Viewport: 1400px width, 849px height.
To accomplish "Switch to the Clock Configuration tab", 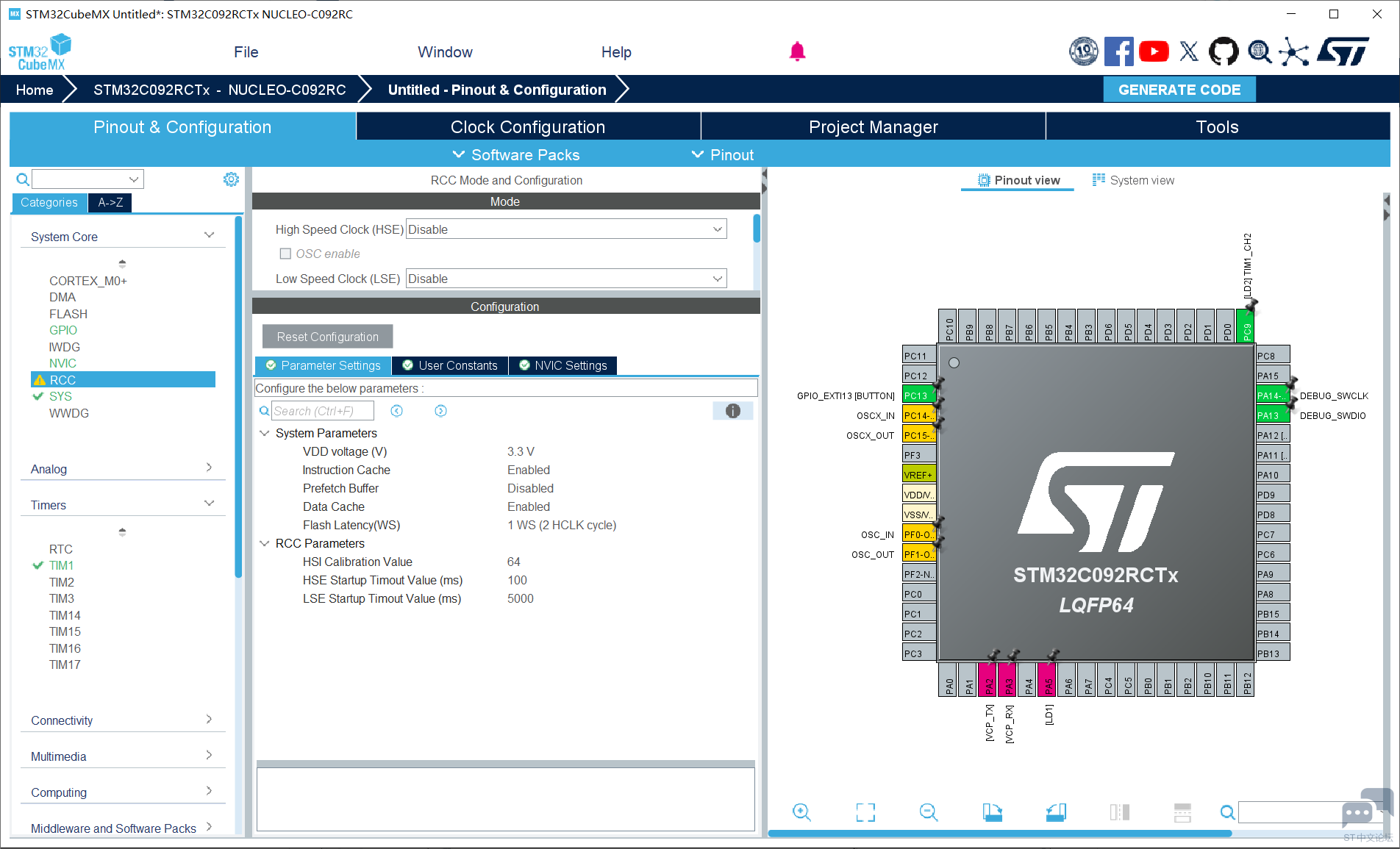I will [x=528, y=127].
